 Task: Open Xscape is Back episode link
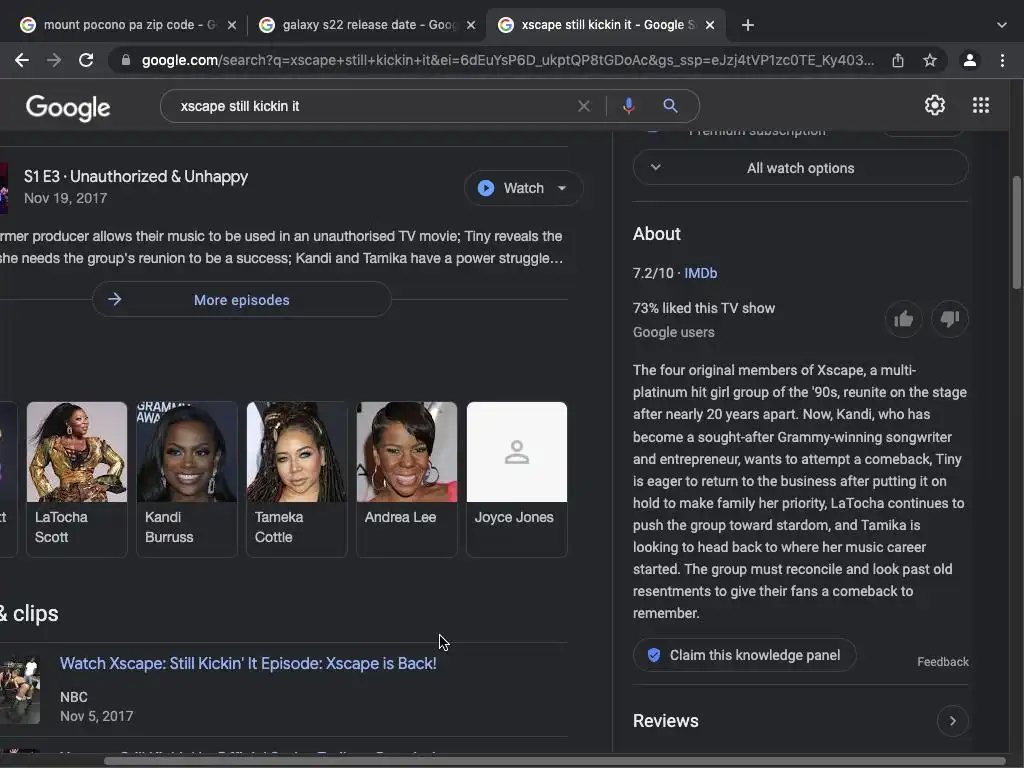[248, 664]
